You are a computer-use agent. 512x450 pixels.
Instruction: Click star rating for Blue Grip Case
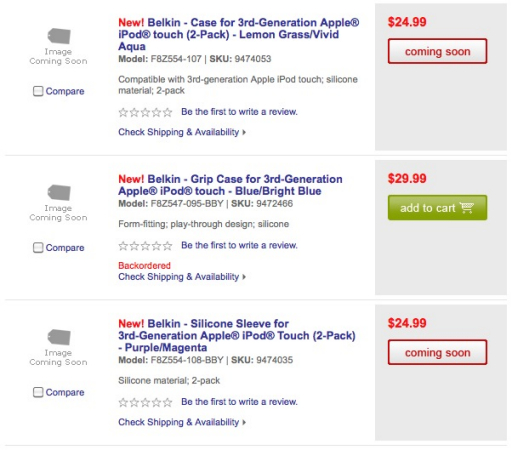pos(145,246)
